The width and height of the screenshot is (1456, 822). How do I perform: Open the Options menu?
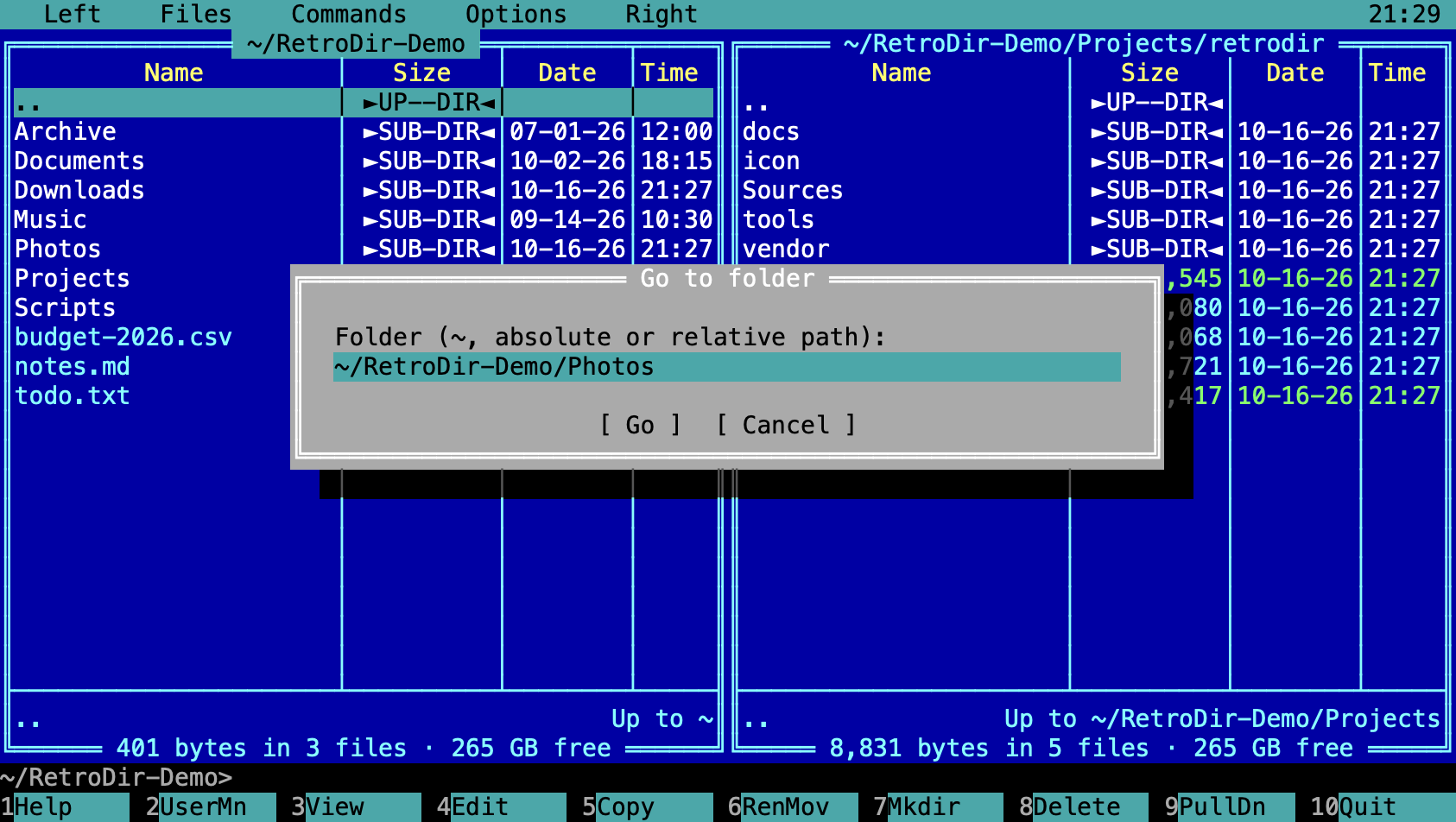[x=516, y=14]
